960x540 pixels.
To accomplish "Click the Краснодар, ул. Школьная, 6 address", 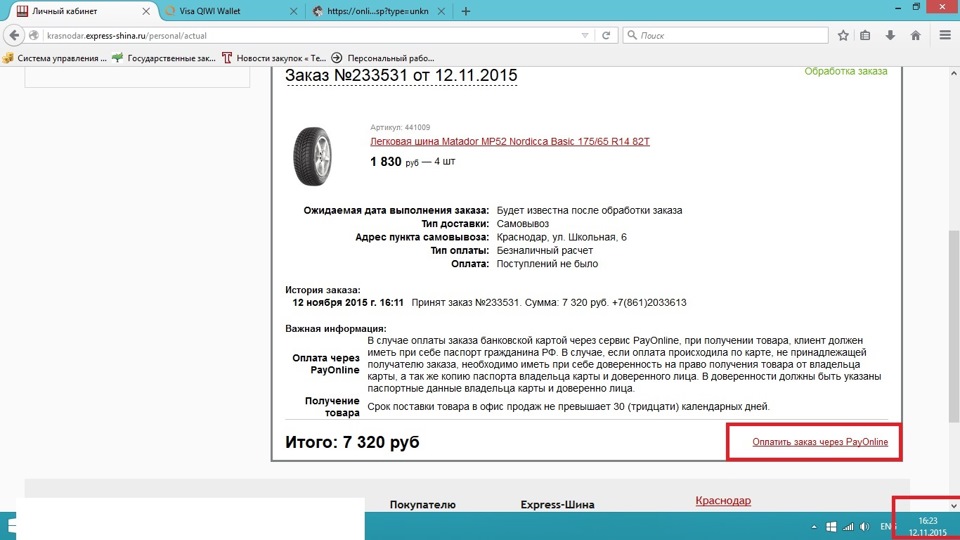I will (x=561, y=237).
